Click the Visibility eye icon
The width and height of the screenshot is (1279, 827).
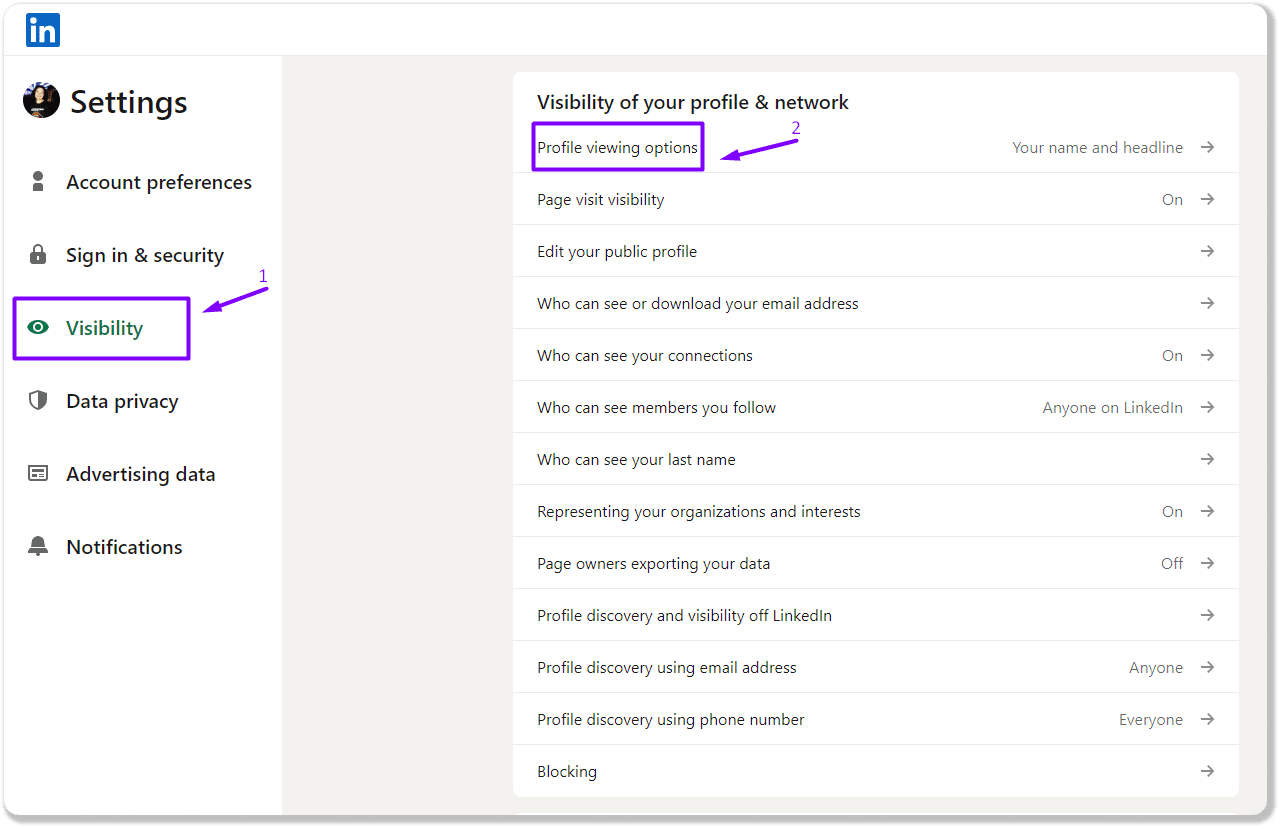pyautogui.click(x=38, y=327)
